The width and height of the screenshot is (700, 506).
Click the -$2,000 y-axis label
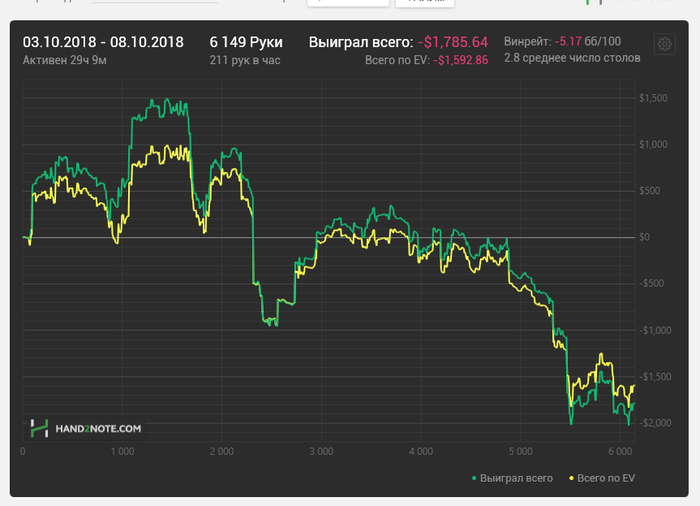pos(655,423)
